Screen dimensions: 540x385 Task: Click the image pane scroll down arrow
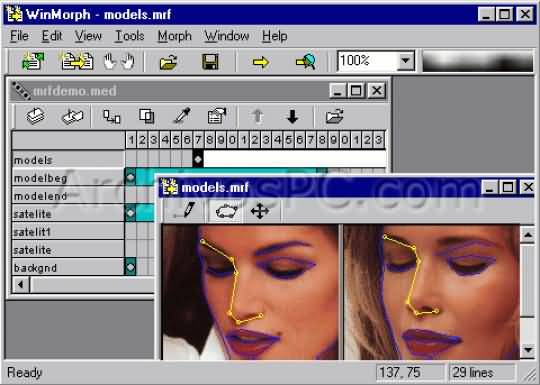[528, 350]
